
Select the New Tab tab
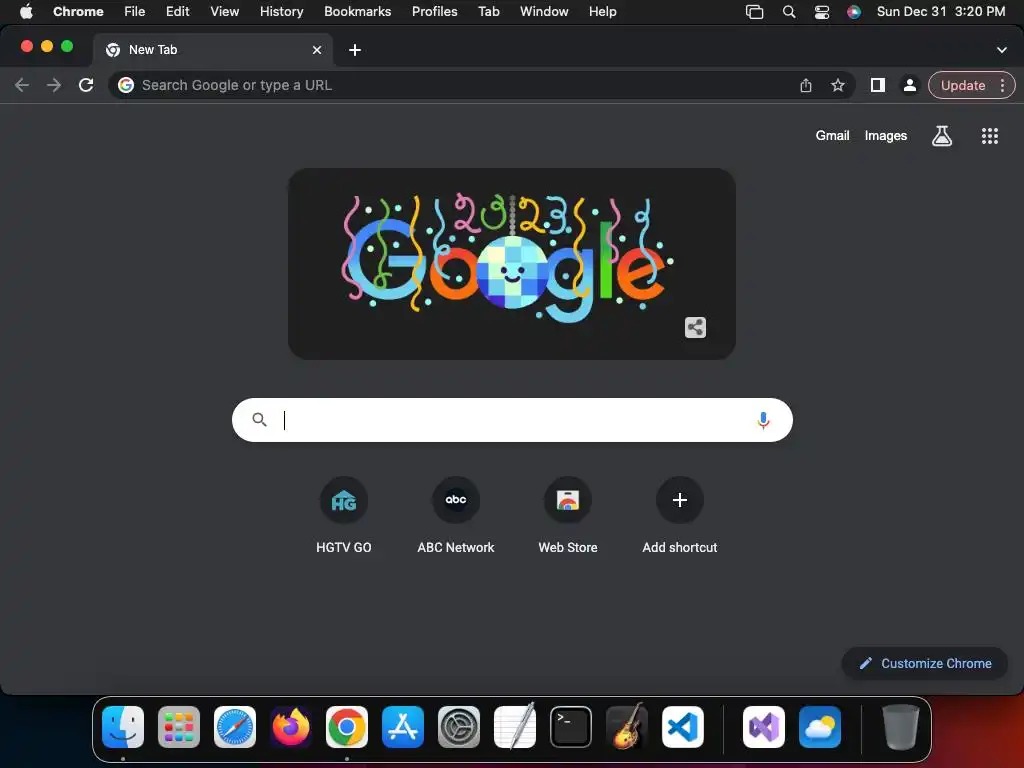[212, 50]
